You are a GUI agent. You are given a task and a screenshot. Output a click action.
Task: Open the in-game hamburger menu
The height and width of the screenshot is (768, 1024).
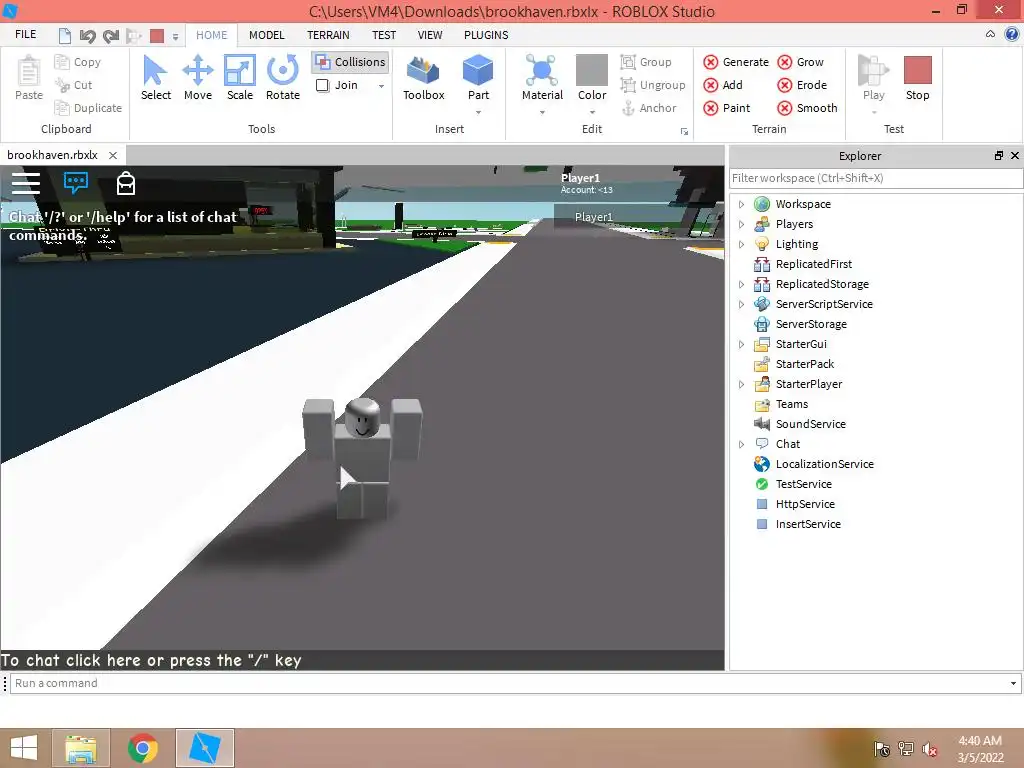(26, 184)
